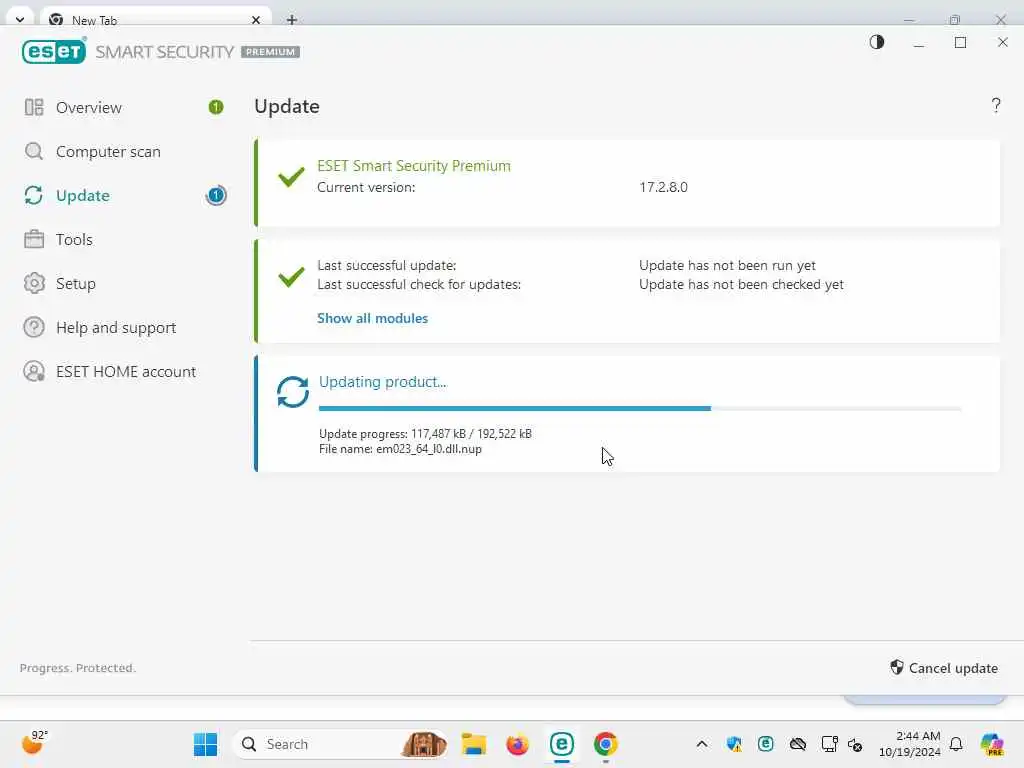The width and height of the screenshot is (1024, 768).
Task: Click the ESET Smart Security Premium title
Action: (x=414, y=166)
